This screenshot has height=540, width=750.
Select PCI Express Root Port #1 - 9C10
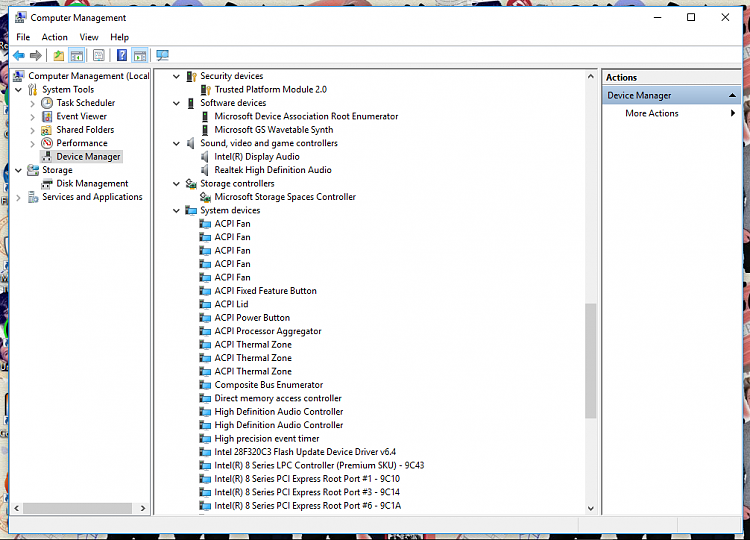307,479
